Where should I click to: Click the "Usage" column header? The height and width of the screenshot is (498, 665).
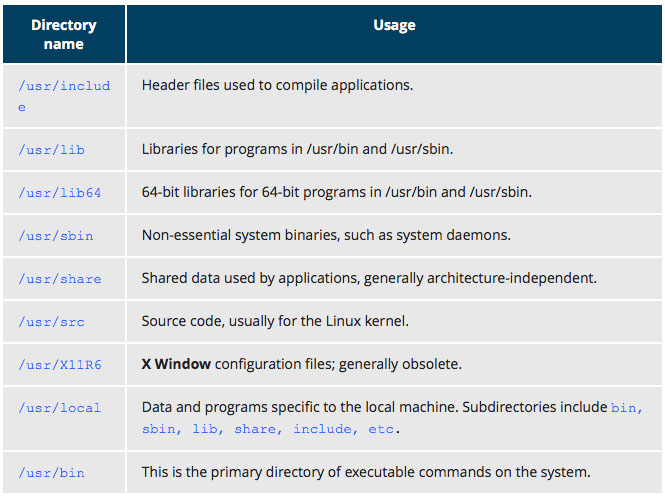tap(394, 25)
